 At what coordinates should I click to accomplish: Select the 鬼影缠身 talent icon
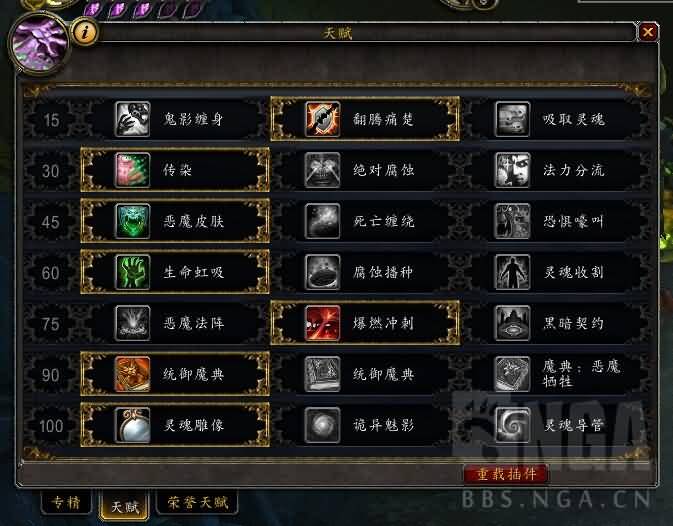pyautogui.click(x=133, y=119)
